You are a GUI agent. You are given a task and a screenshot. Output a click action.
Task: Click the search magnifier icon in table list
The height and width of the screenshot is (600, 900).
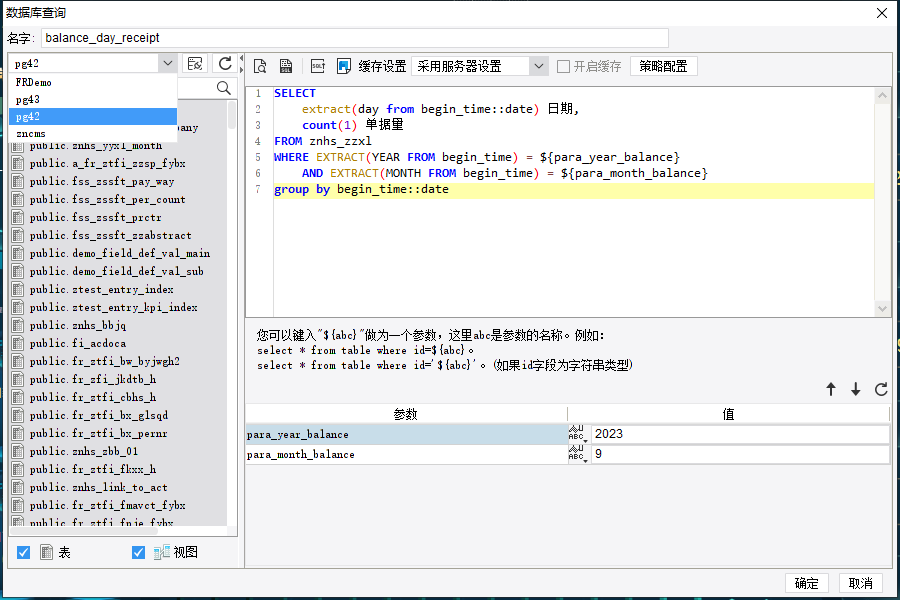(x=225, y=88)
